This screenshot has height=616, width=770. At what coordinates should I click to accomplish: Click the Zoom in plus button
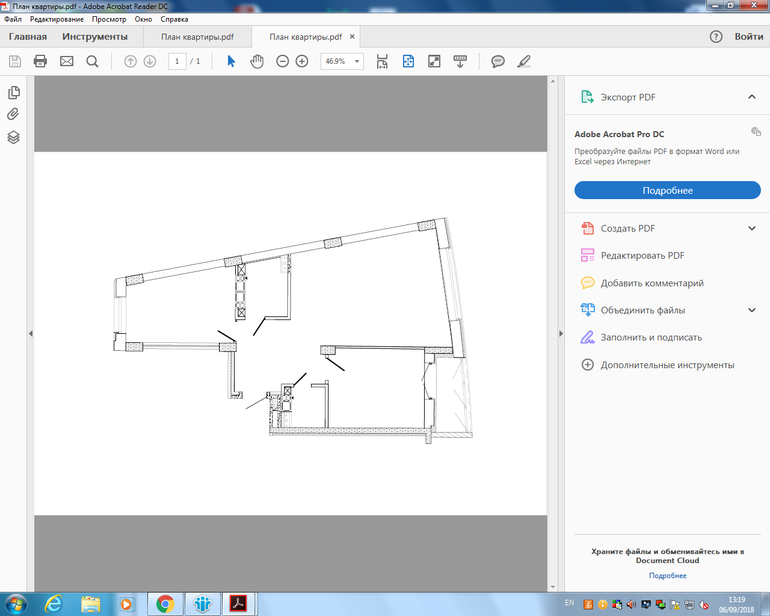tap(302, 61)
